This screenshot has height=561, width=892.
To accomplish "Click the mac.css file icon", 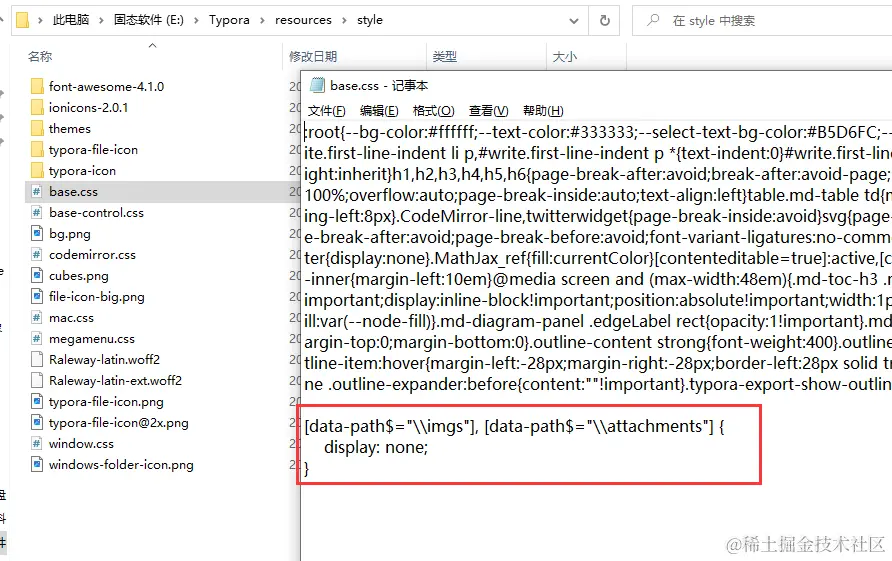I will click(x=37, y=318).
